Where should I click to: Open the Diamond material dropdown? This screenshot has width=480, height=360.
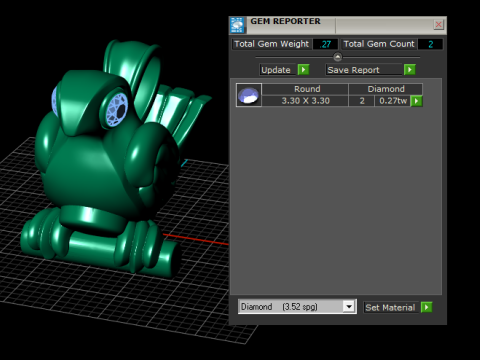pos(349,306)
